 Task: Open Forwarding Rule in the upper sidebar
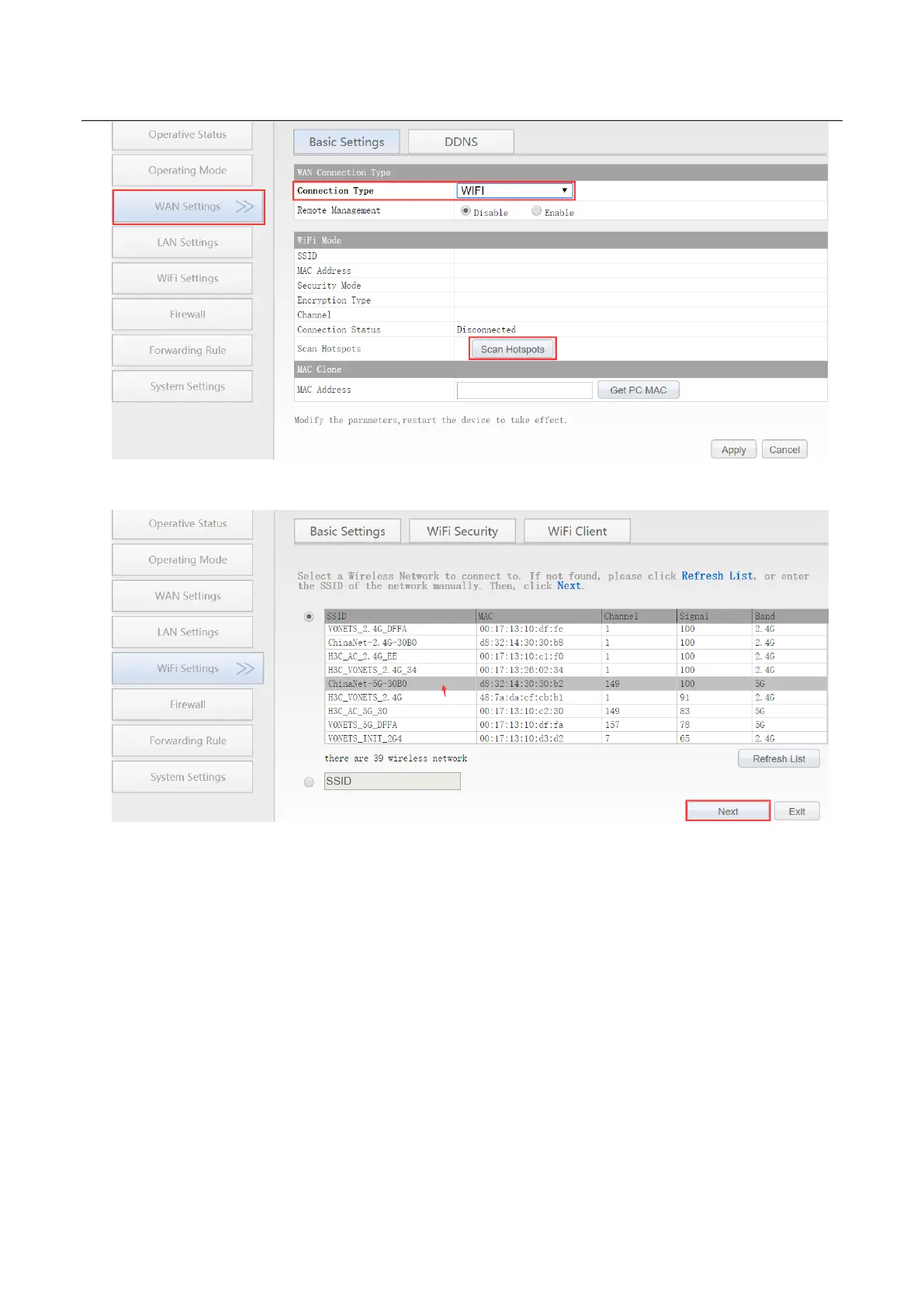pyautogui.click(x=182, y=350)
